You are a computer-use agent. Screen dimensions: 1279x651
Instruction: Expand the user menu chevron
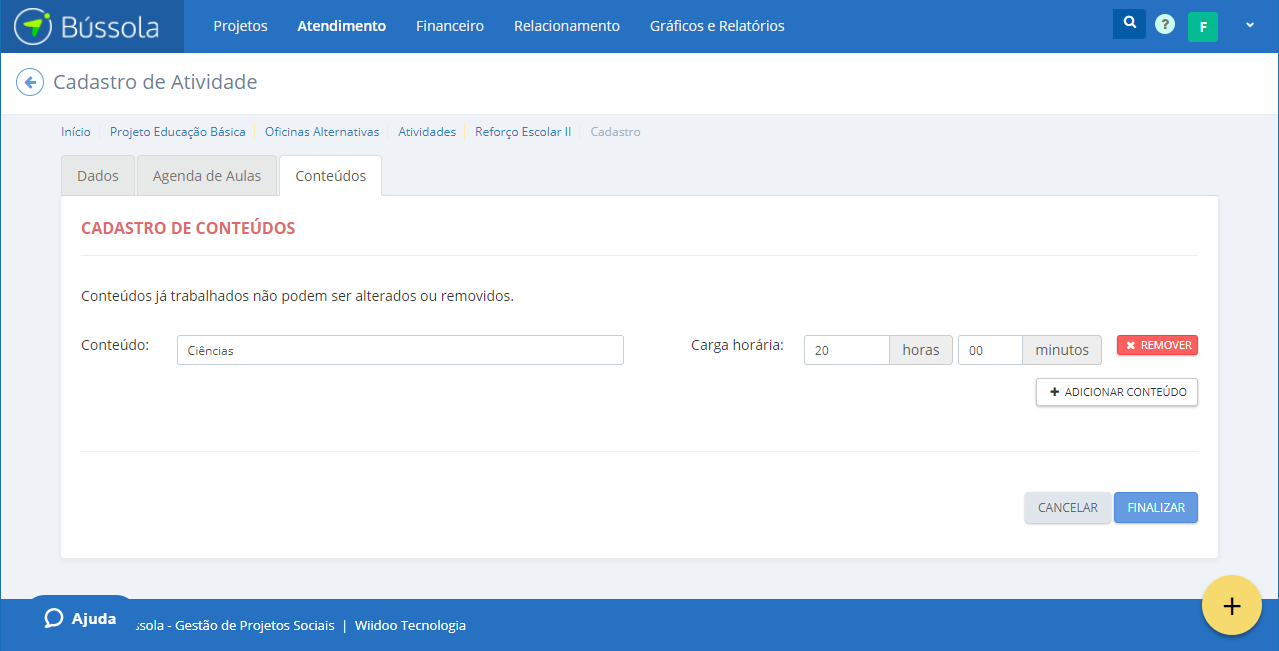point(1249,26)
